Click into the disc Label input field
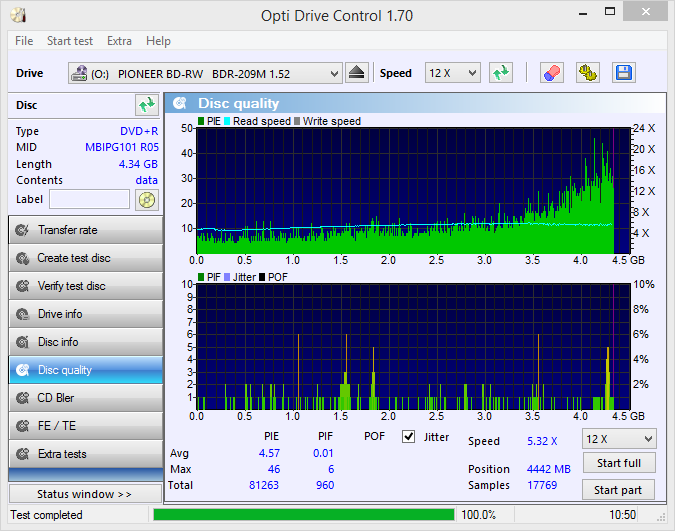This screenshot has height=531, width=675. (x=90, y=199)
